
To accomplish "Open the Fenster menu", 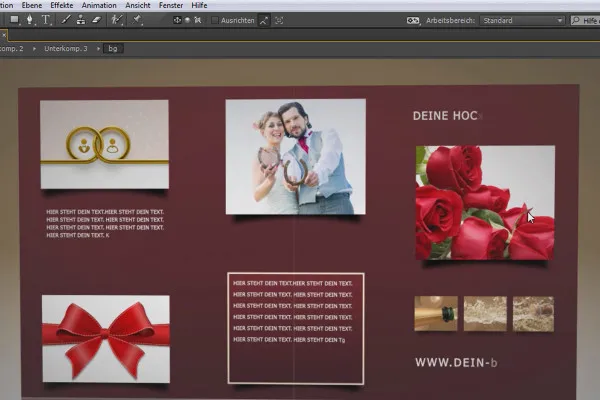I will (171, 5).
